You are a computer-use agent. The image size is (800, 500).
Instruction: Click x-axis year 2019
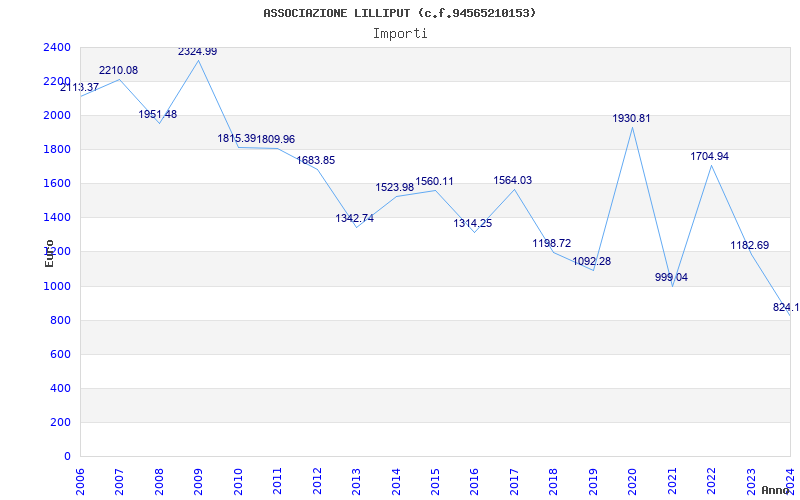pyautogui.click(x=593, y=481)
